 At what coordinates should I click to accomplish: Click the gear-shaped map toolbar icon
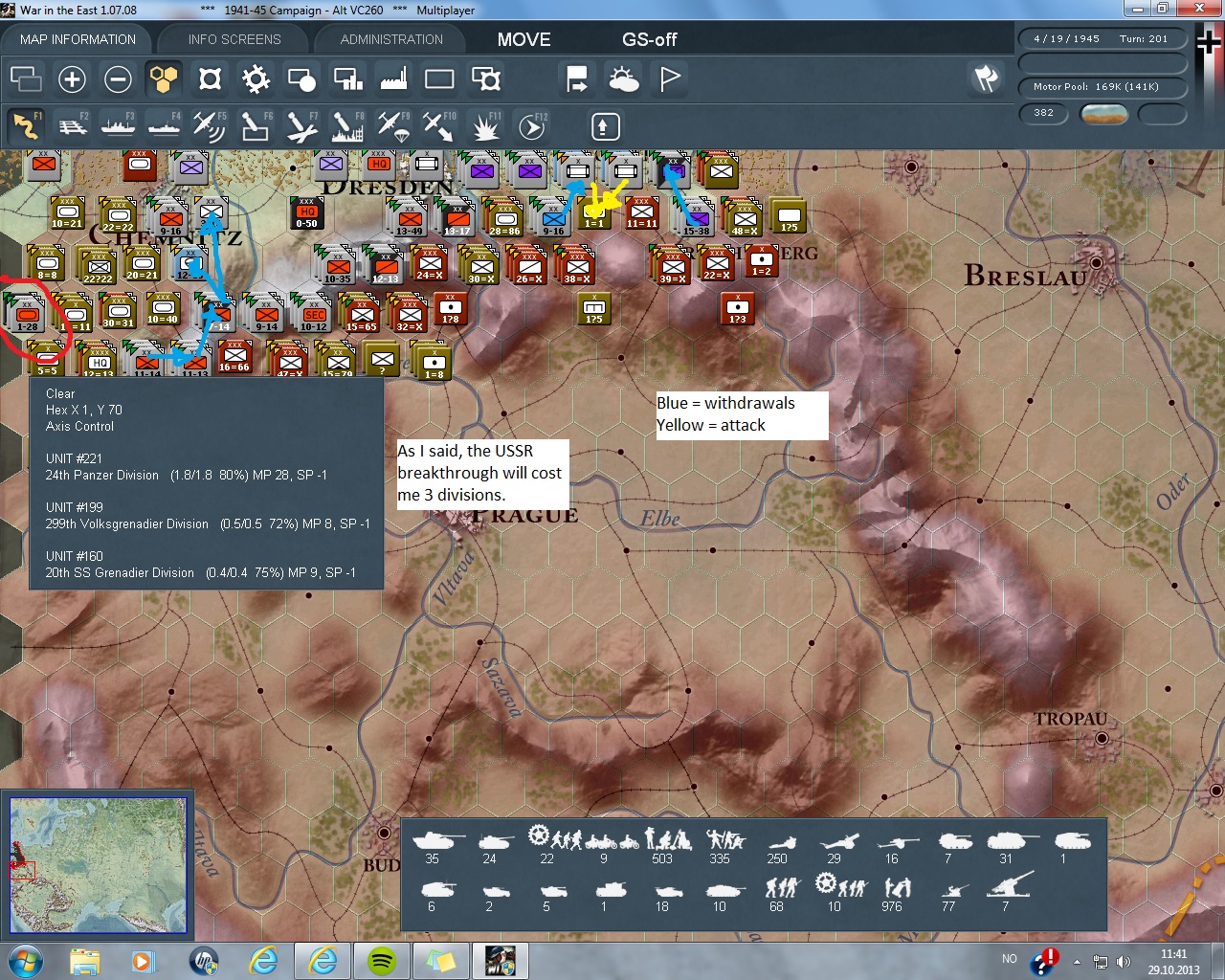tap(256, 78)
